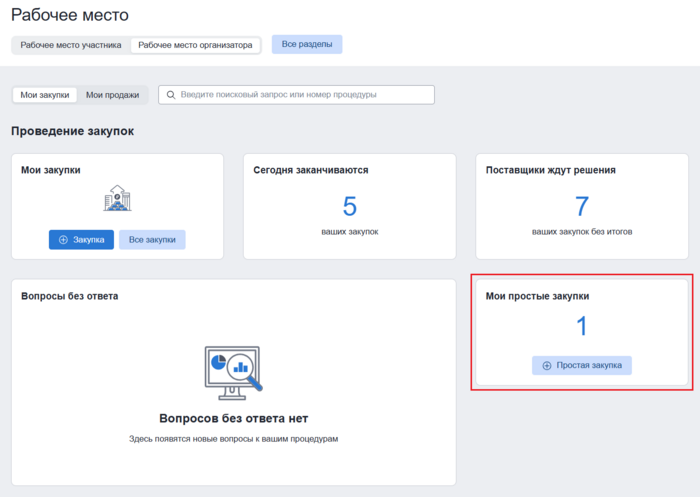Open Все разделы
The height and width of the screenshot is (497, 700).
(x=307, y=44)
